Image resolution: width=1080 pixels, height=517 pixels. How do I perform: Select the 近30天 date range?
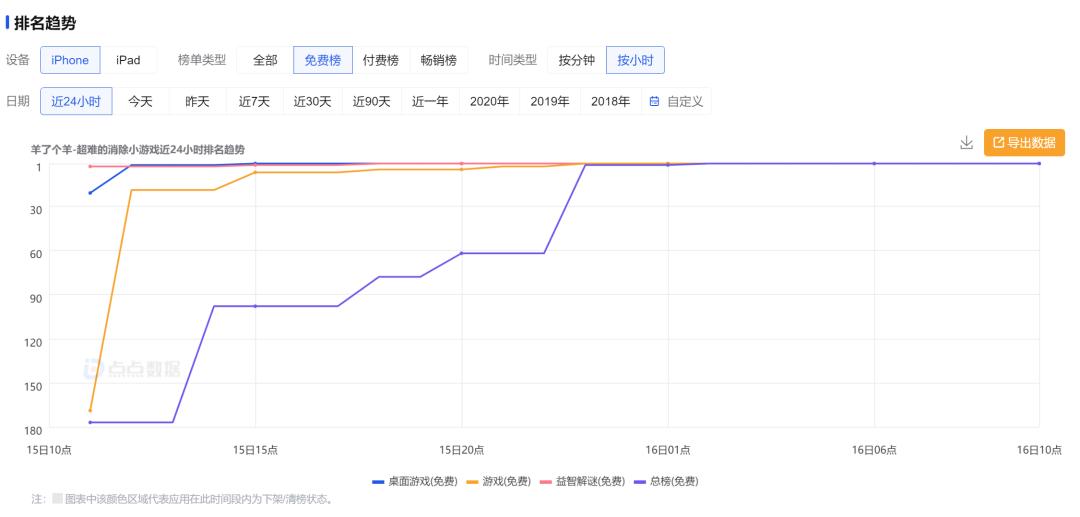[313, 101]
